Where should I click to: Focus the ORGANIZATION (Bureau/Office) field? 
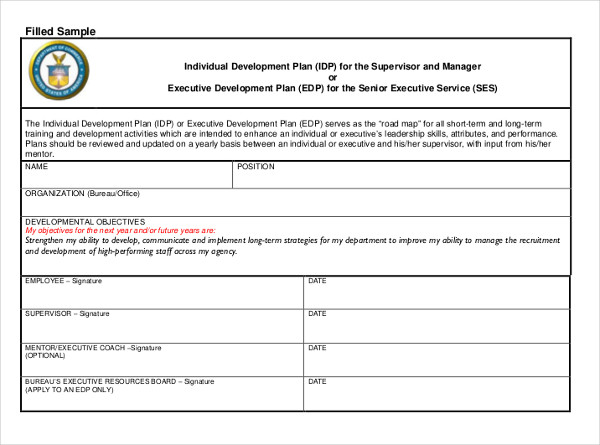coord(296,203)
